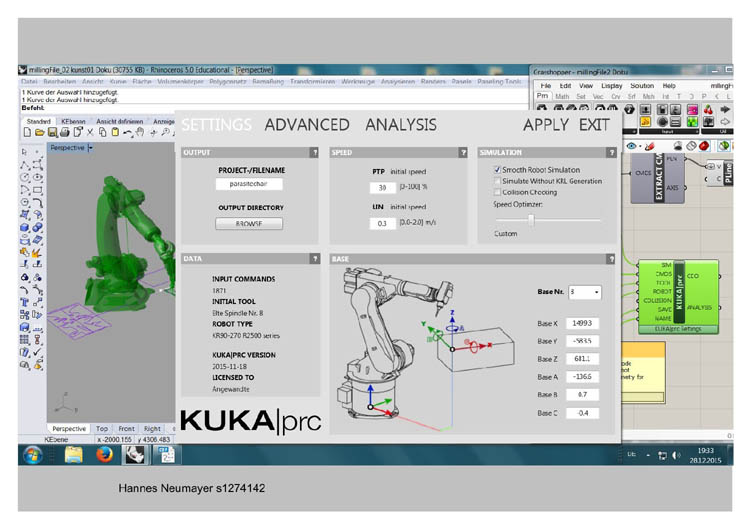Click the APPLY button

coord(546,125)
